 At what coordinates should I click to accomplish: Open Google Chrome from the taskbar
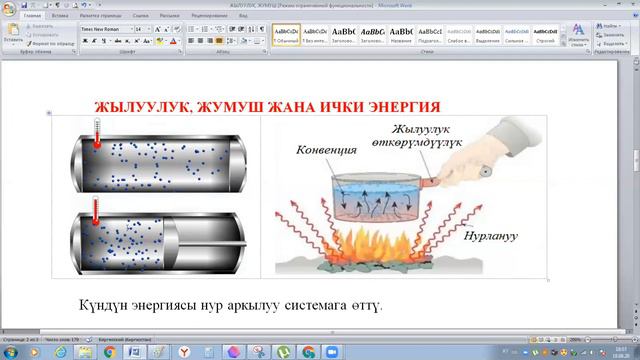[x=109, y=351]
